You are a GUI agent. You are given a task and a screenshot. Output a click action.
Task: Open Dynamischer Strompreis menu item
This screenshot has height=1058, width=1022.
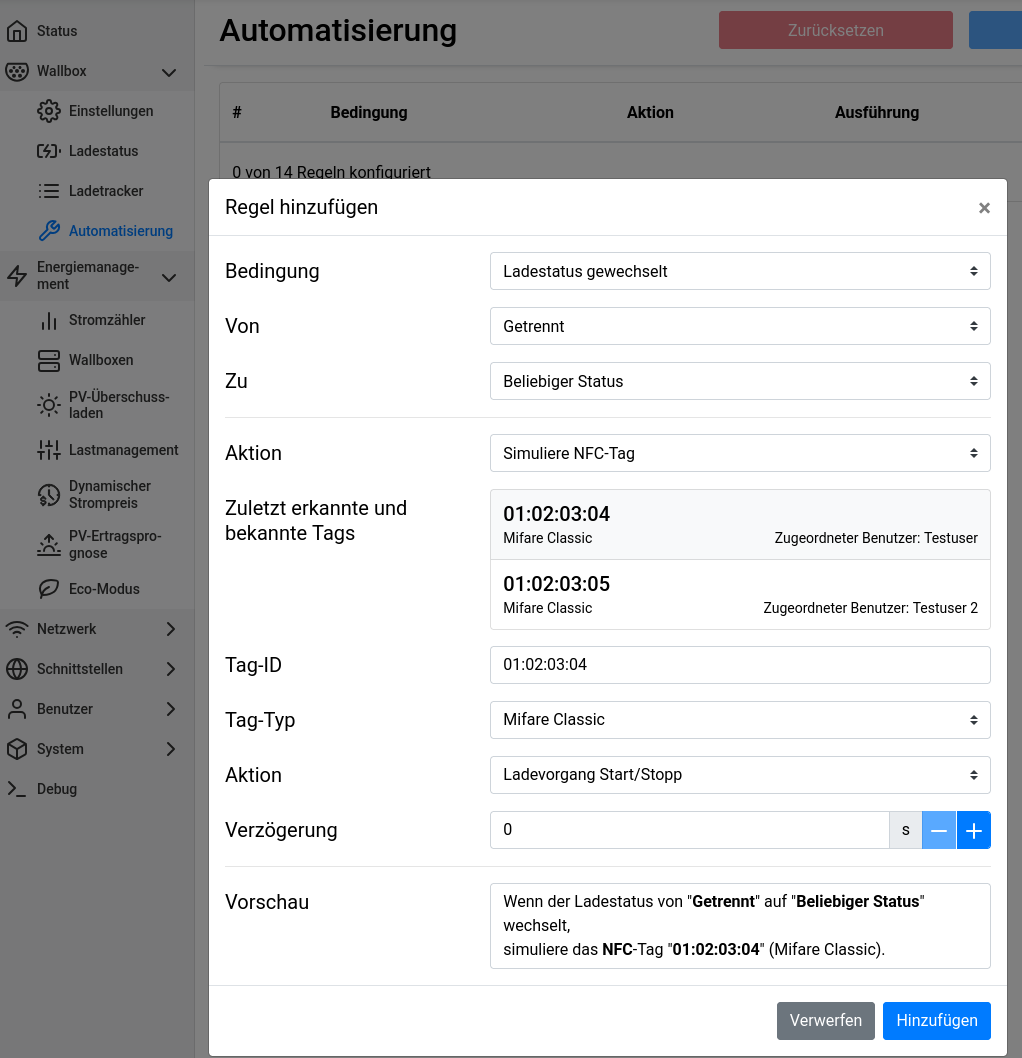pos(109,494)
